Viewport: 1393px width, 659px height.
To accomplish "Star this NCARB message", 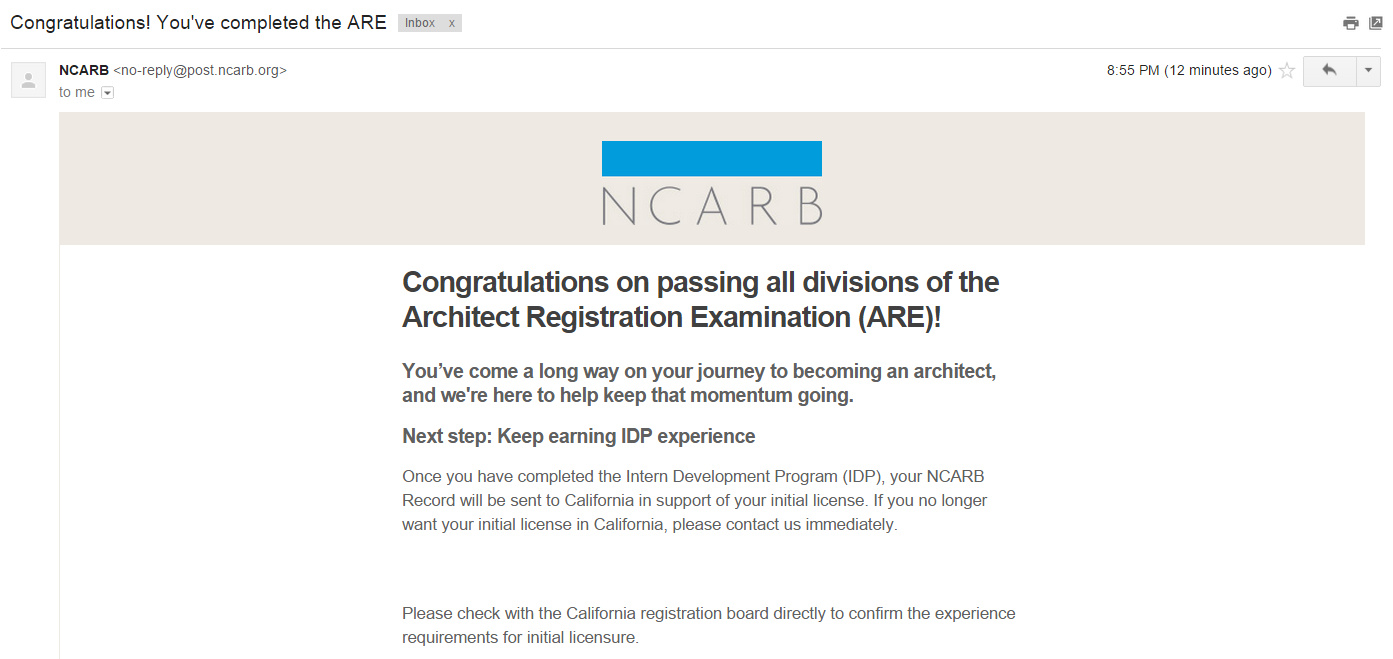I will [x=1287, y=71].
